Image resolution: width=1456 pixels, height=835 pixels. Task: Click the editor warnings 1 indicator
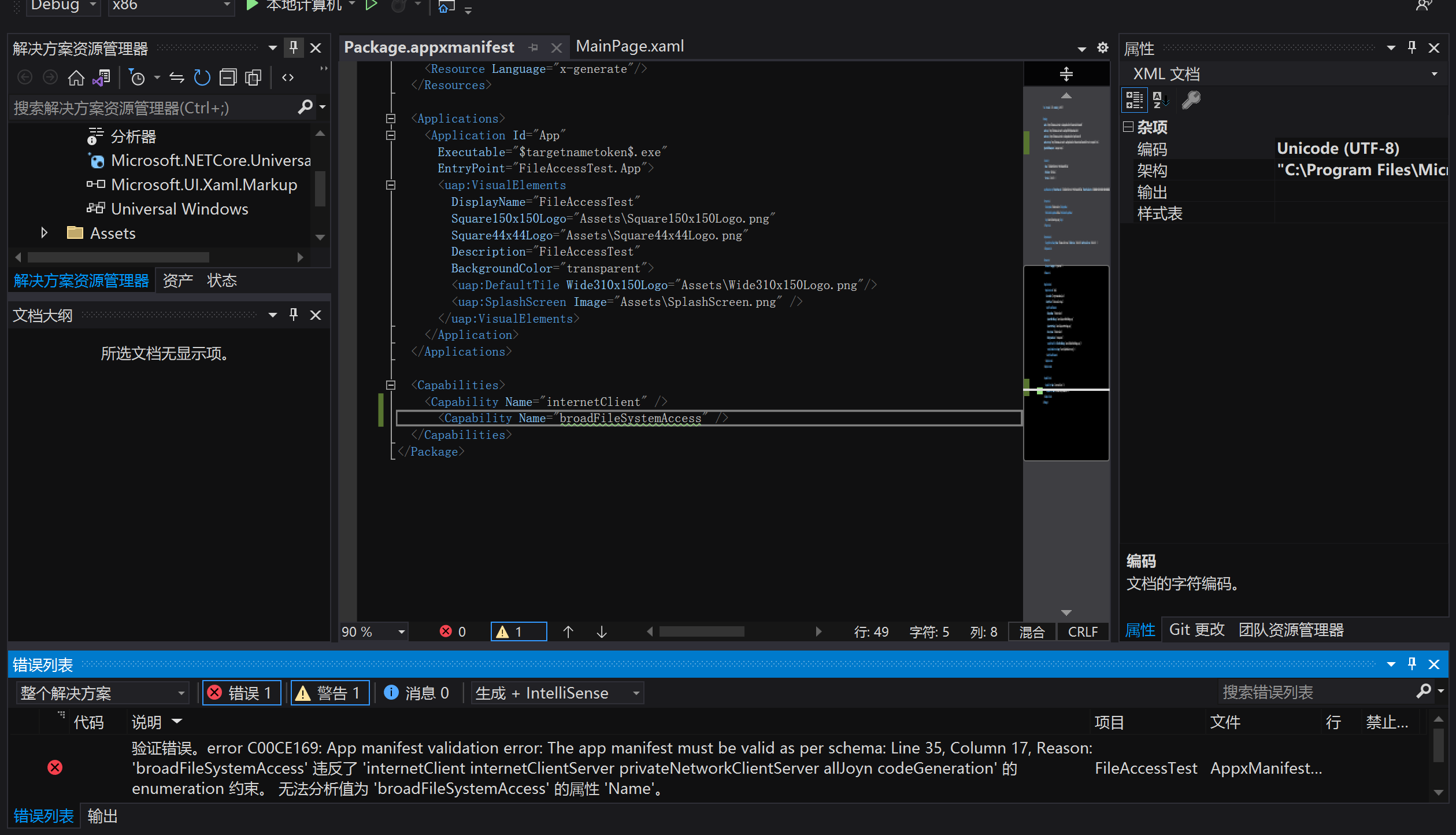click(518, 631)
